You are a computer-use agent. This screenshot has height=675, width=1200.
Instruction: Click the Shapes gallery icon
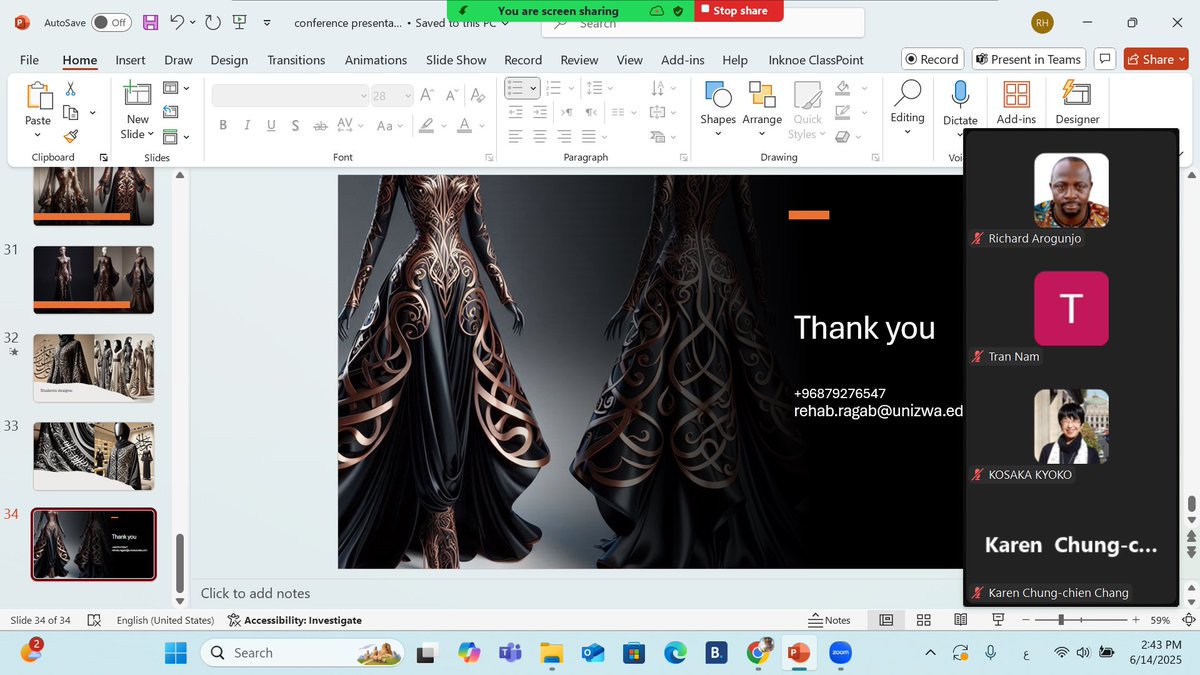pos(718,94)
